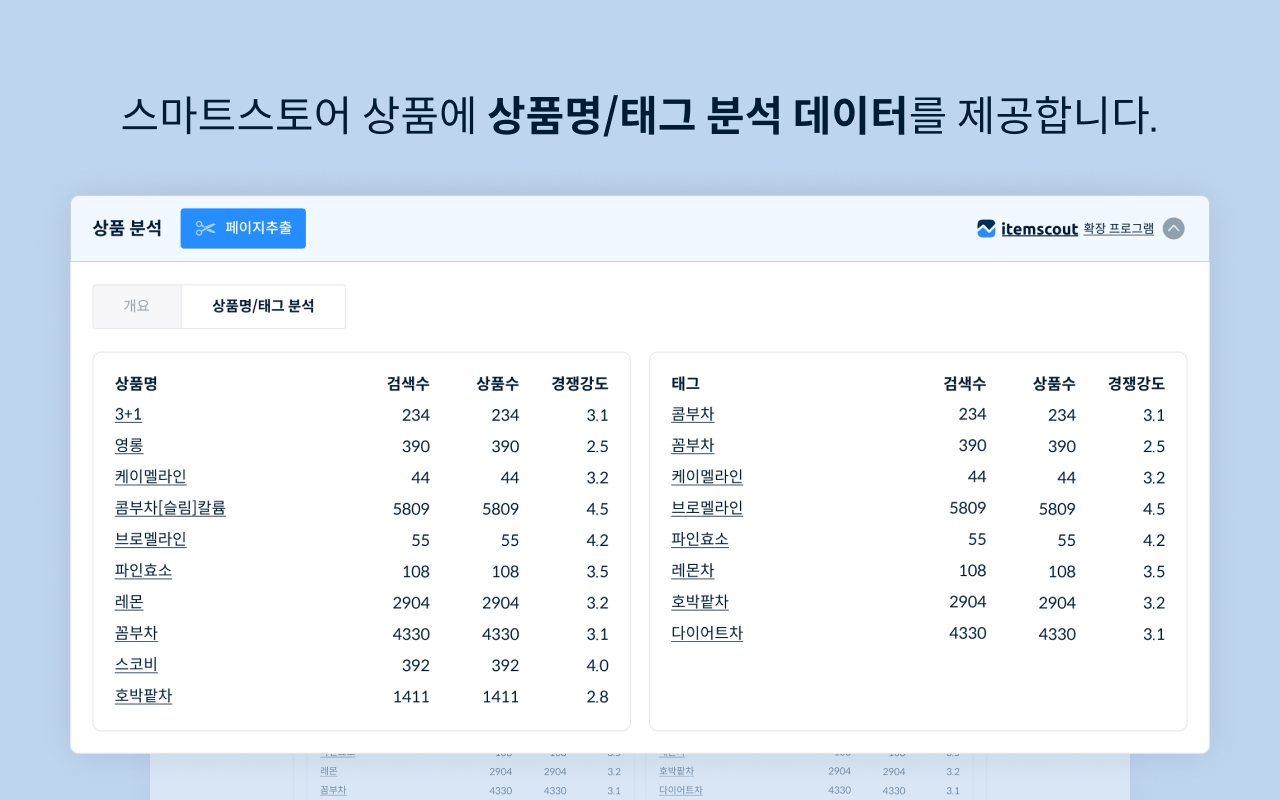Select the 호박팥차 product link

point(143,696)
